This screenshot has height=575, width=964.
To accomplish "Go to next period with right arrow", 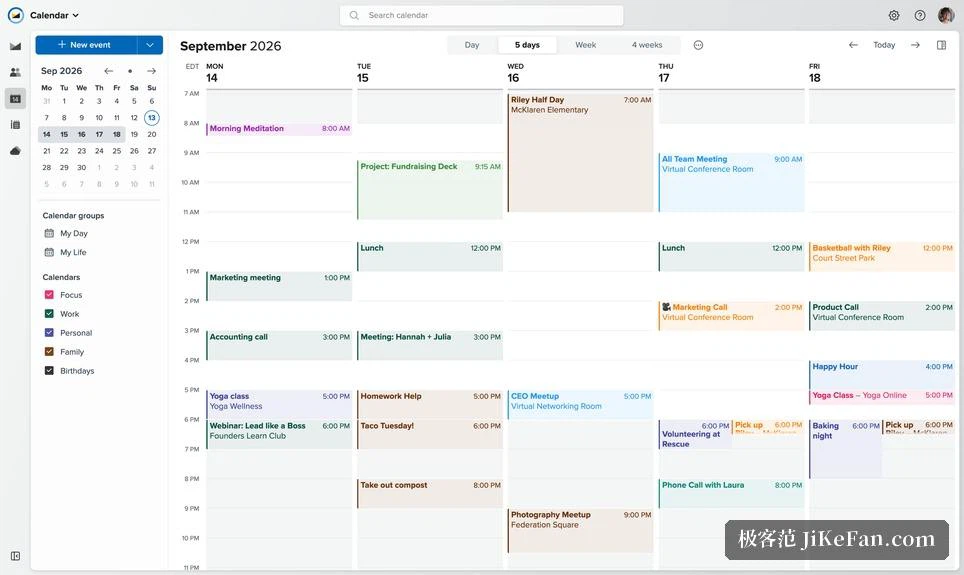I will coord(915,45).
